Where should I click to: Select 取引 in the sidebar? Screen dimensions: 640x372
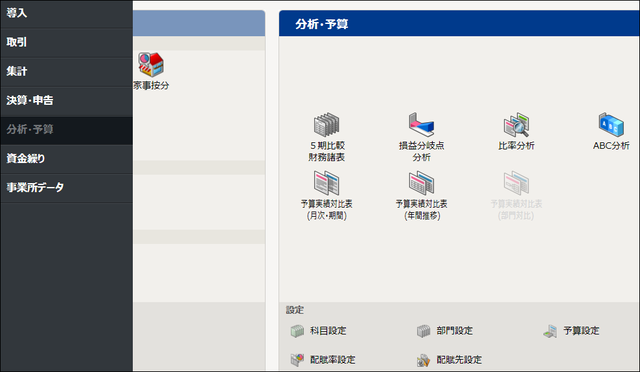pos(67,42)
